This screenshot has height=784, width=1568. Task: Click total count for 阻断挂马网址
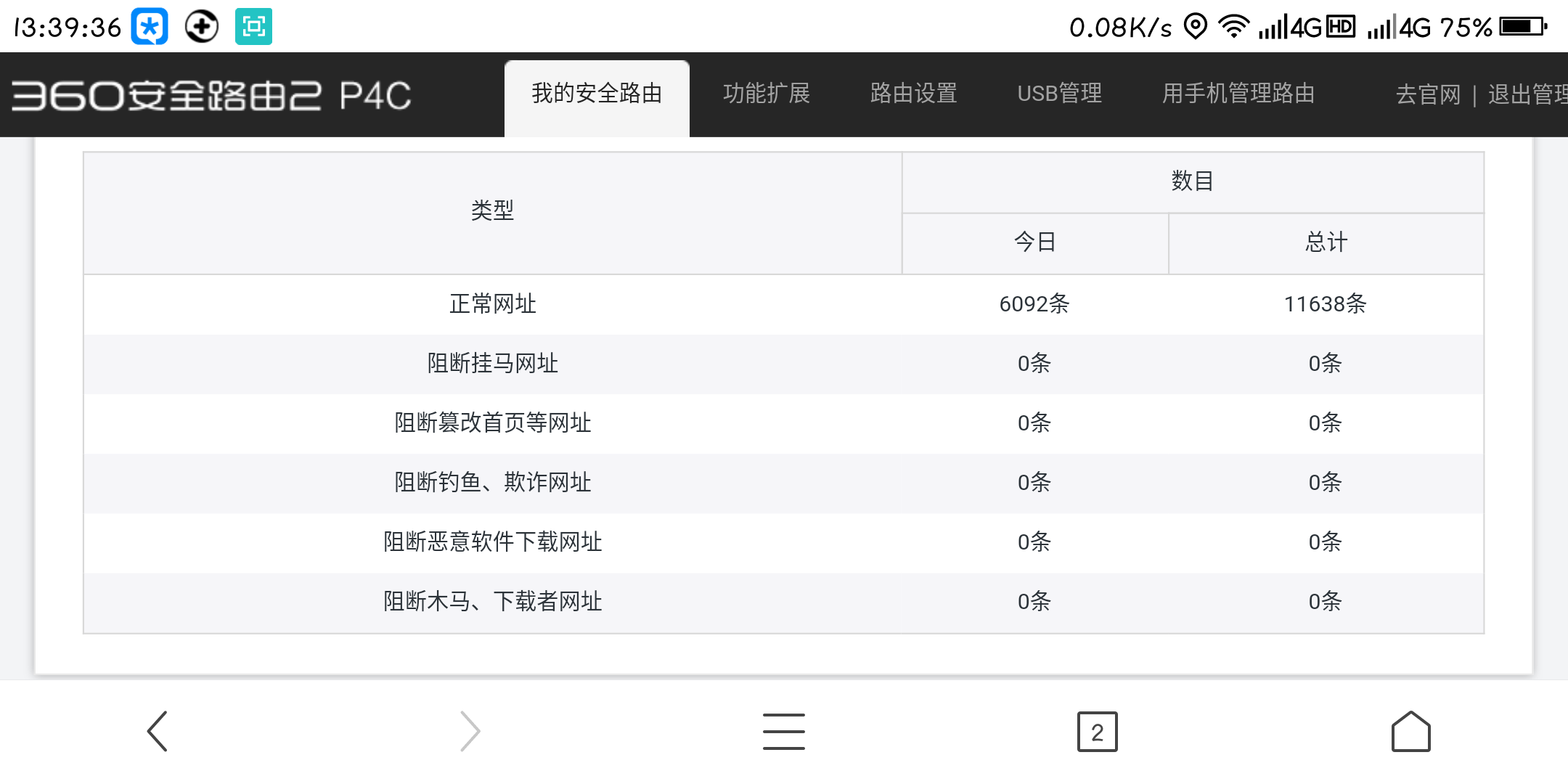tap(1326, 363)
